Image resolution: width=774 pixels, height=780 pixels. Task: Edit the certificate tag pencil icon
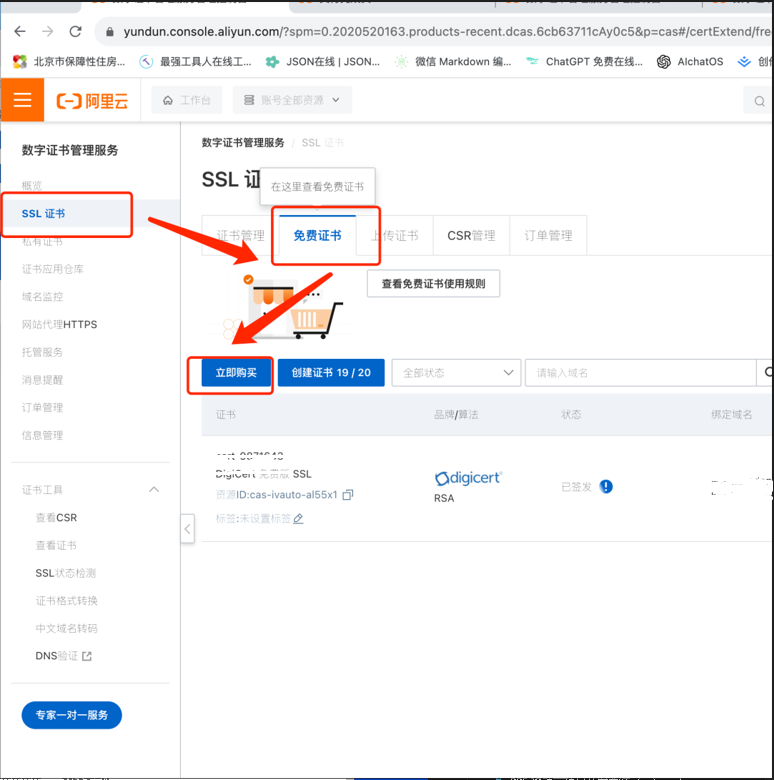pyautogui.click(x=298, y=519)
